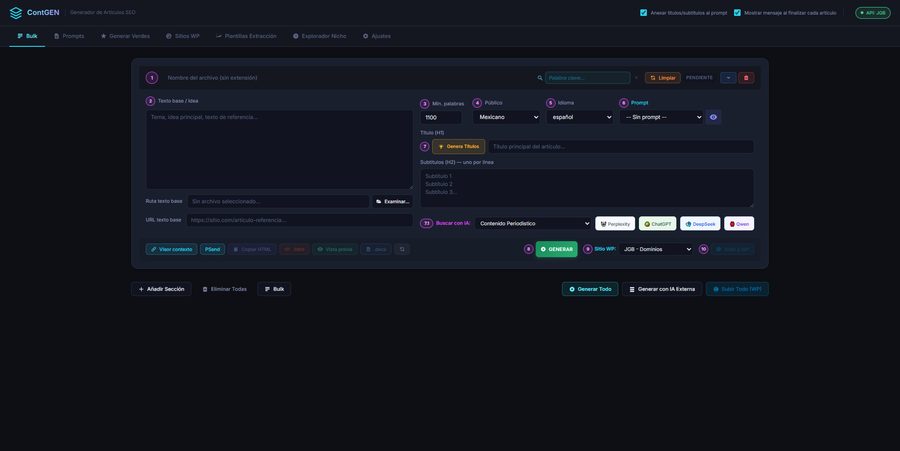Open the Idioma dropdown showing español

580,117
